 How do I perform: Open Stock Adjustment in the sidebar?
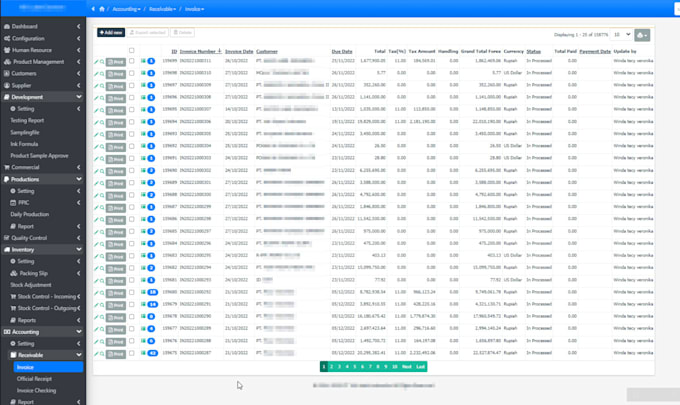31,285
